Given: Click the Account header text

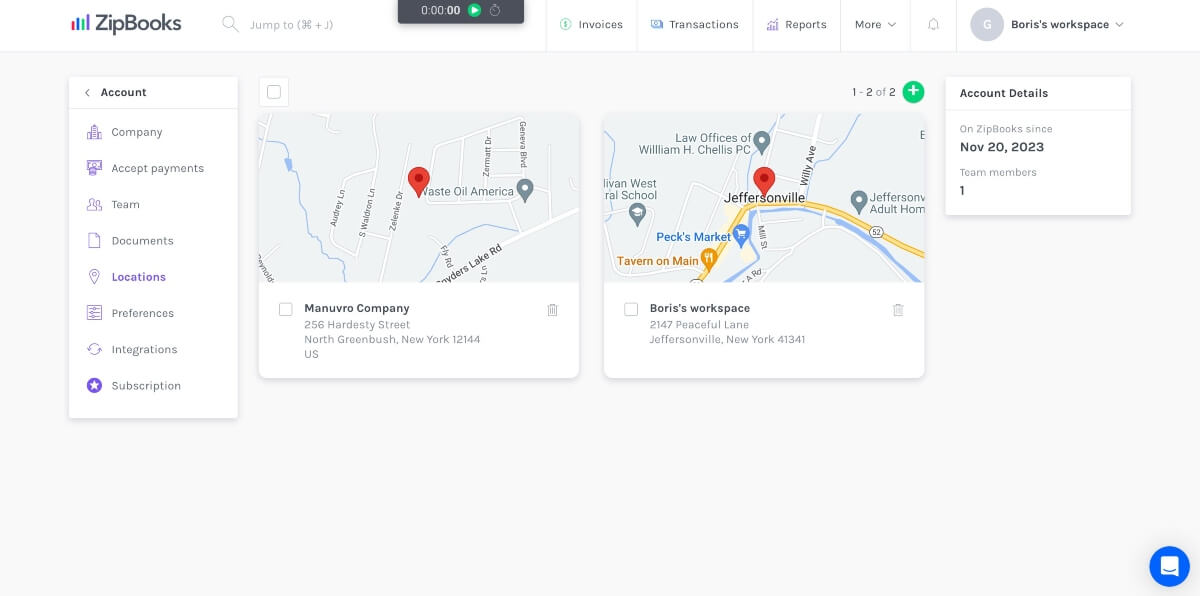Looking at the screenshot, I should click(123, 92).
